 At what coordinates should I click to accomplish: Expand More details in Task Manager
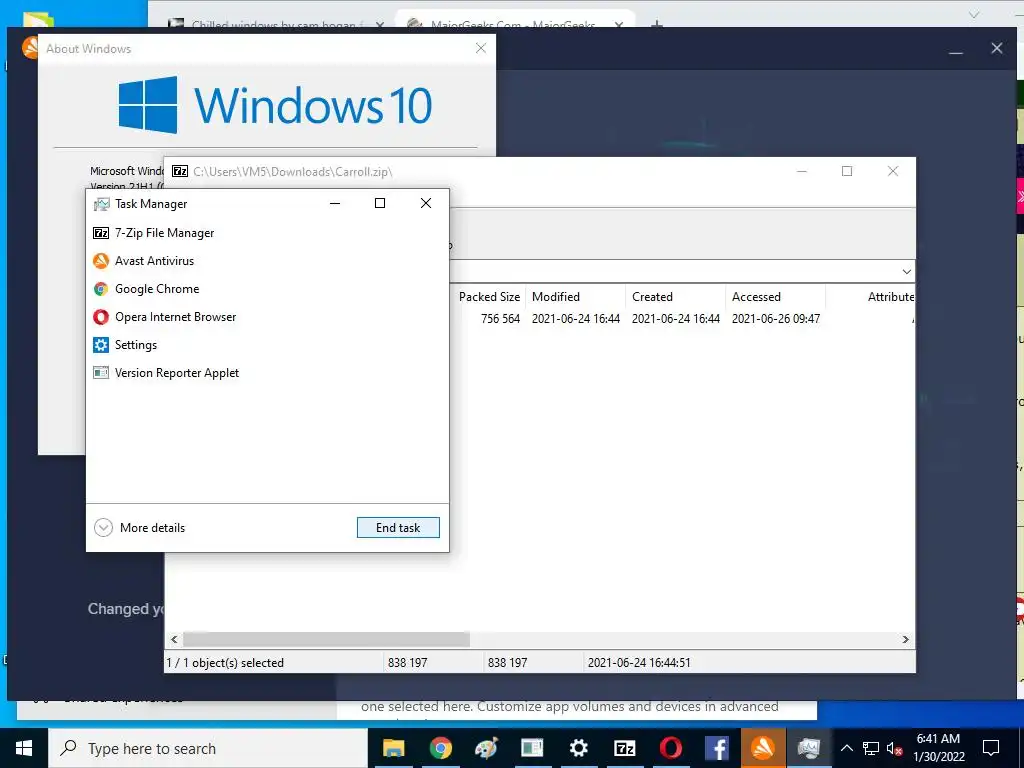[x=140, y=528]
